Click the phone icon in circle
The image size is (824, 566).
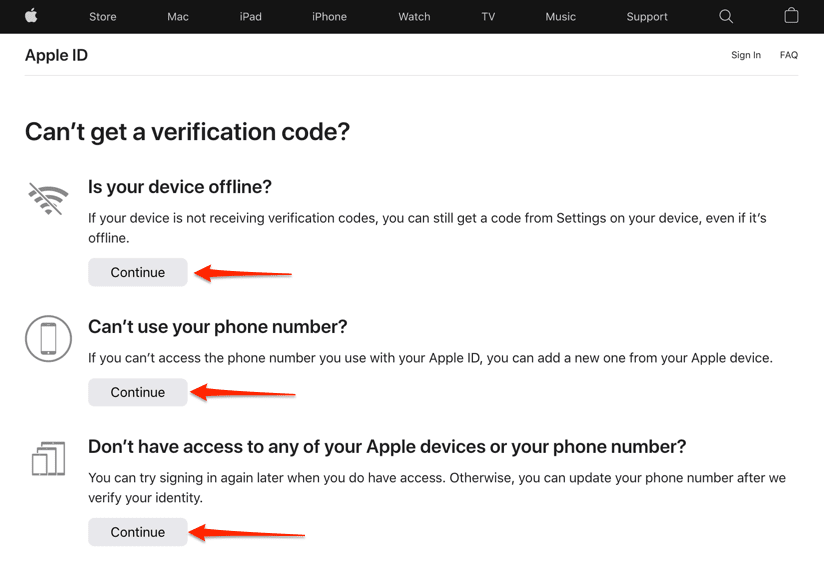pyautogui.click(x=48, y=339)
